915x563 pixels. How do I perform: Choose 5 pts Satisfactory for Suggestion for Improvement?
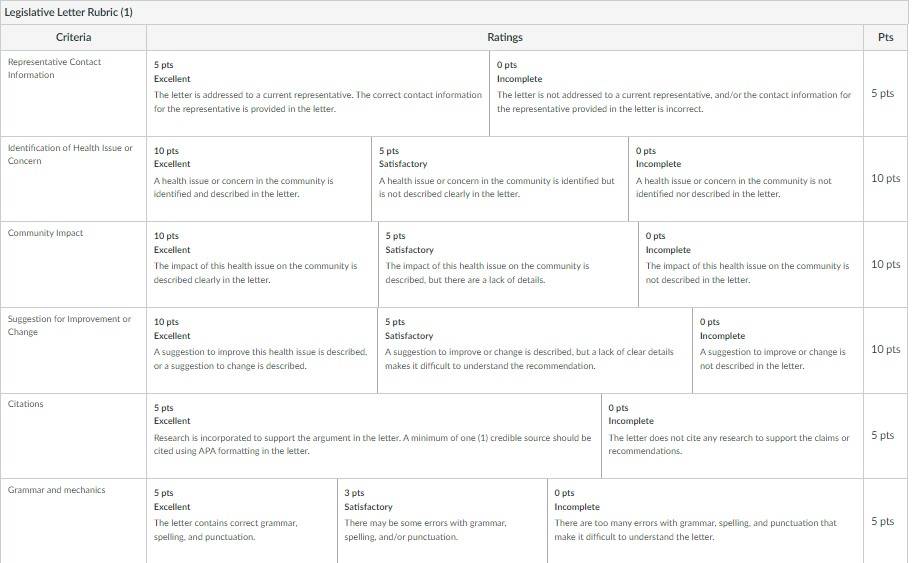click(535, 350)
